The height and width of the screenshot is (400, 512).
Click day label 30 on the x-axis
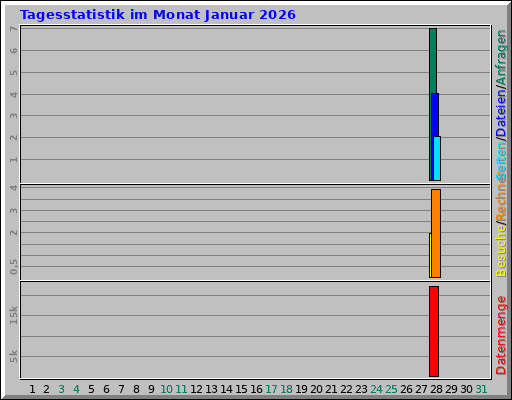click(466, 389)
